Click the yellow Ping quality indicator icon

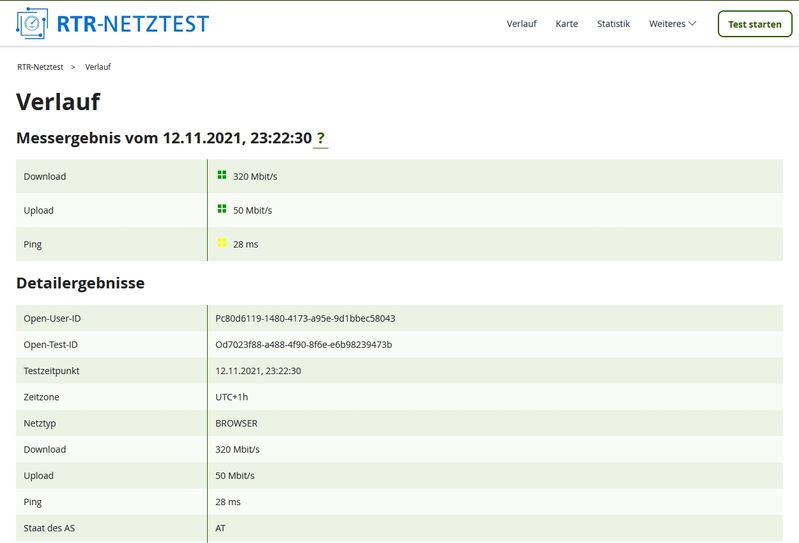pos(222,243)
